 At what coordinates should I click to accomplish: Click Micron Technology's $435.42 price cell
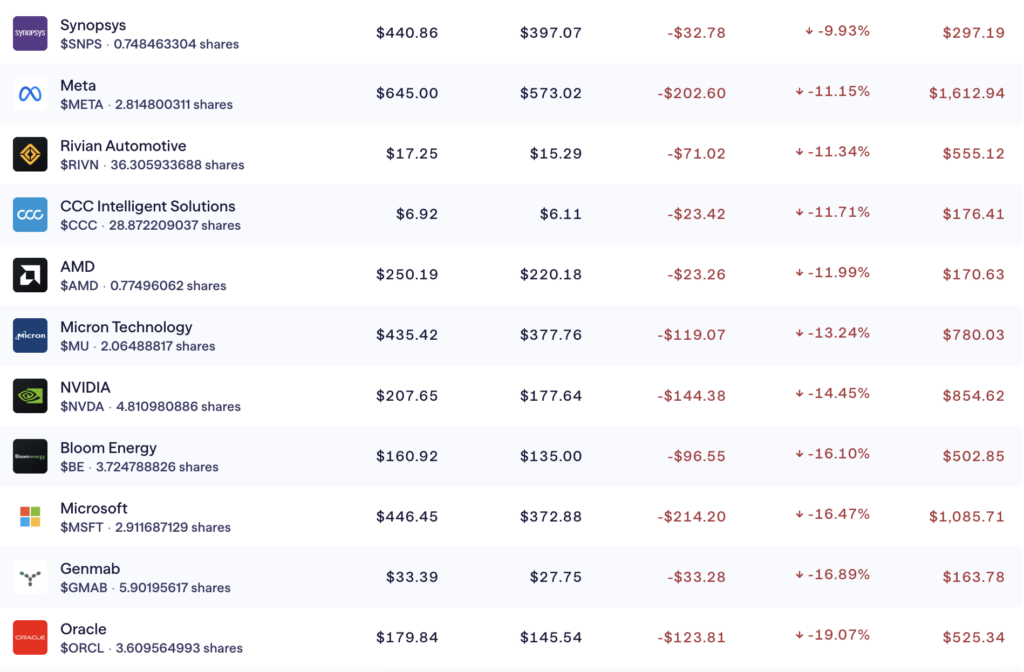coord(406,335)
